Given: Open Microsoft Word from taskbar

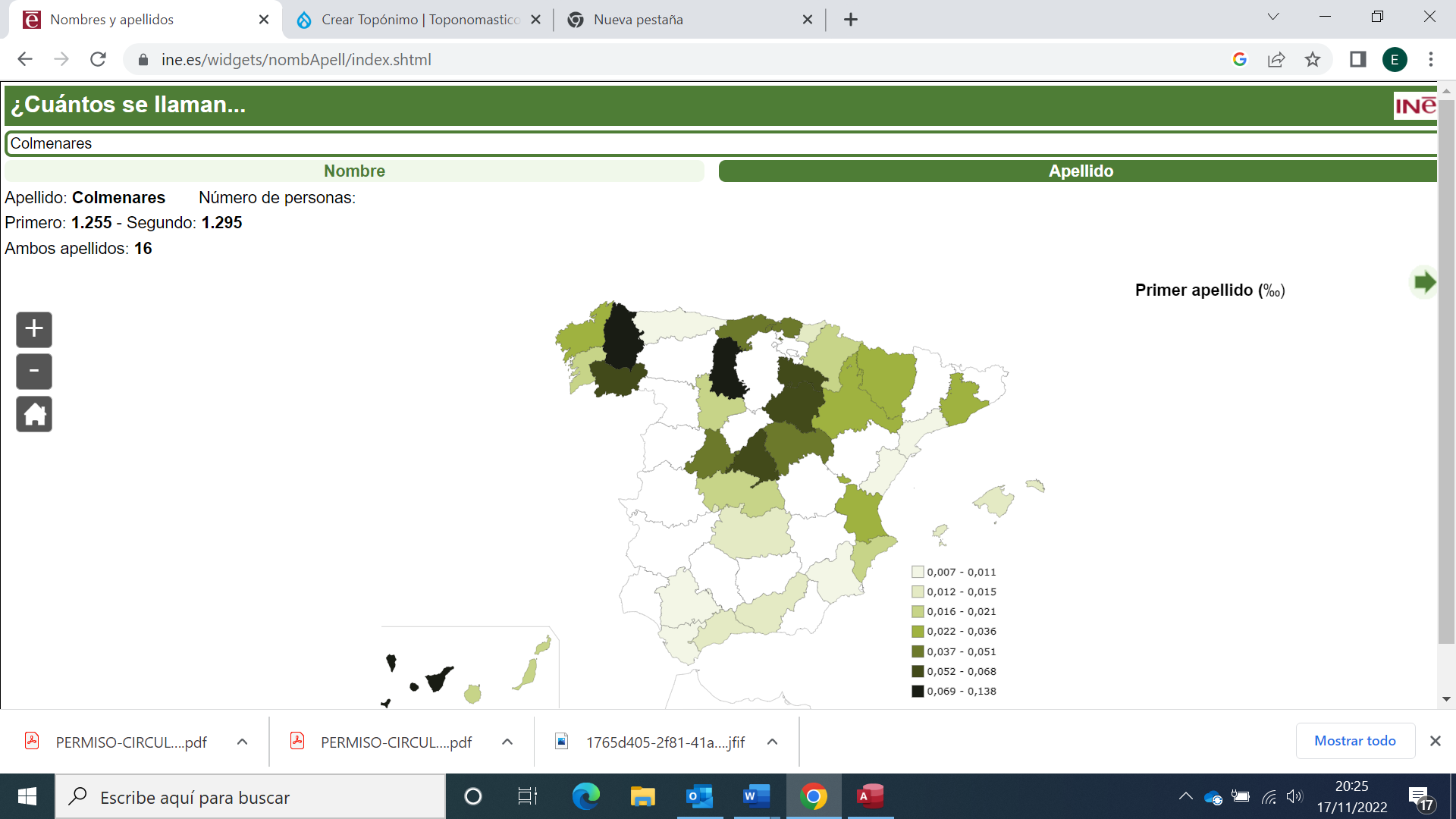Looking at the screenshot, I should 755,796.
